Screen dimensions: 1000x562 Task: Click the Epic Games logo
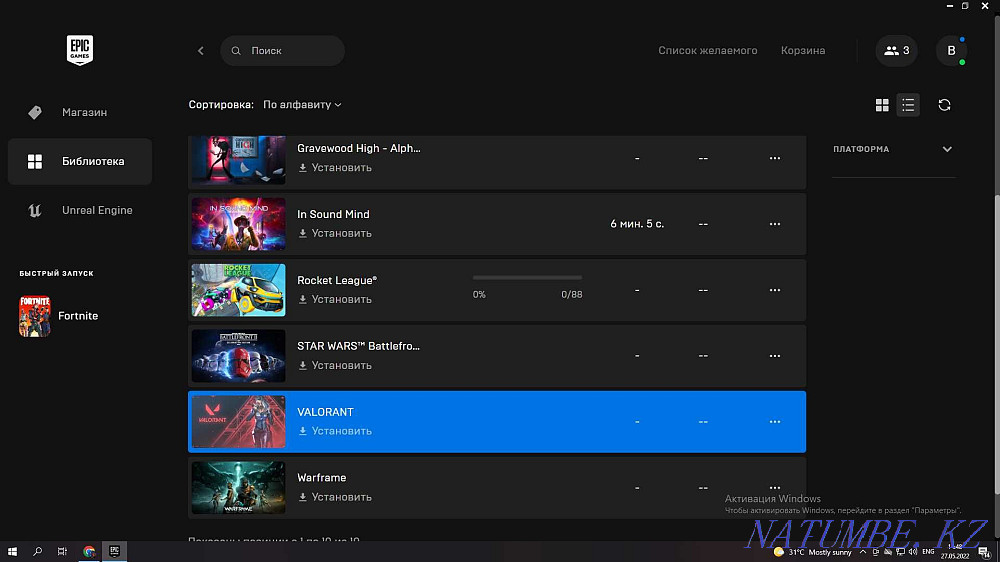80,50
